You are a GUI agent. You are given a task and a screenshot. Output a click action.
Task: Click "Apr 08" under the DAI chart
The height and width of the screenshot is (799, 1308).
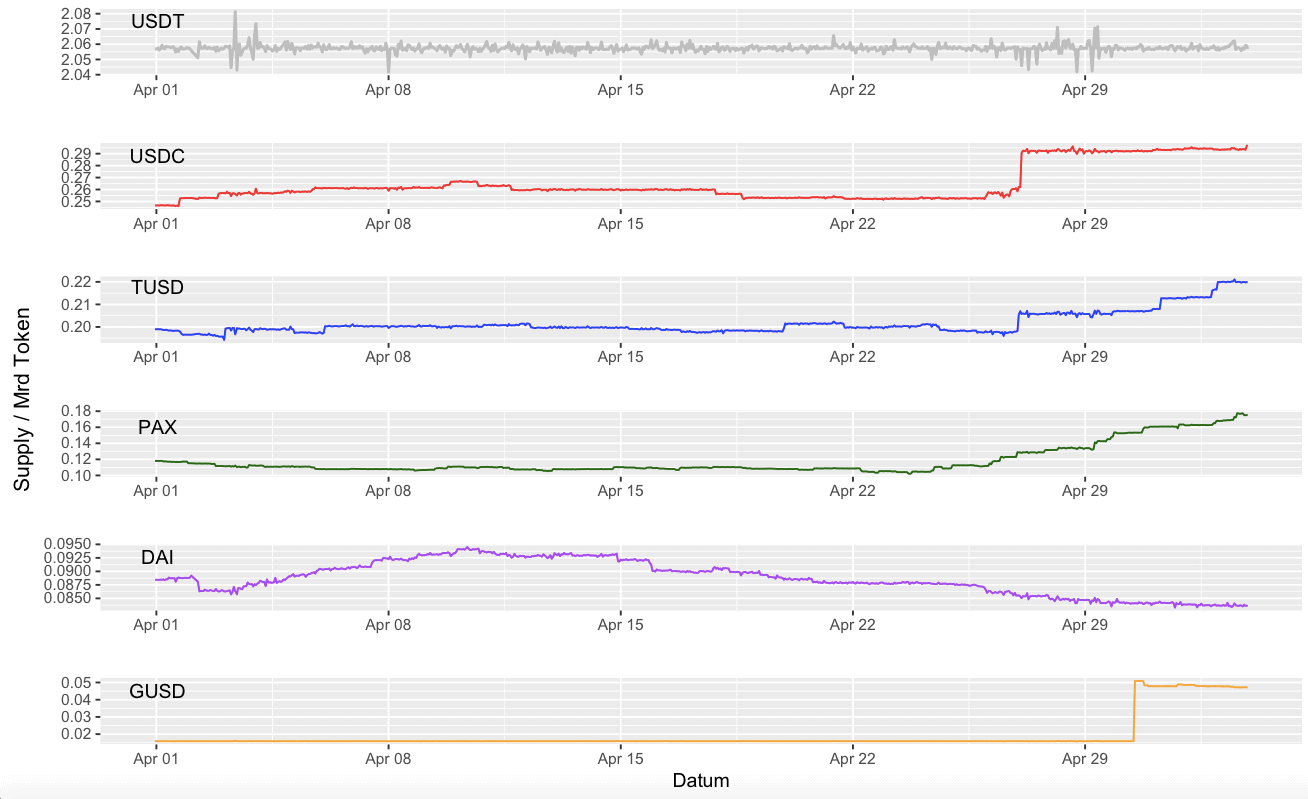388,625
